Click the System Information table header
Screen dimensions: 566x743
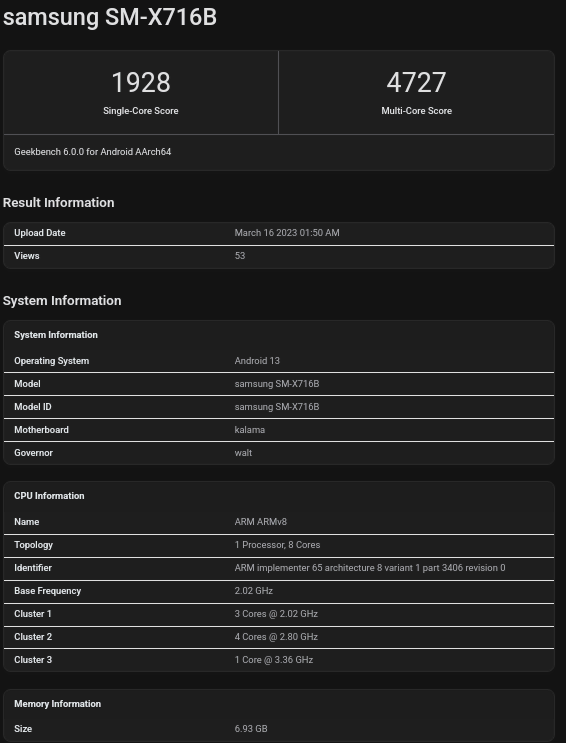pyautogui.click(x=56, y=335)
